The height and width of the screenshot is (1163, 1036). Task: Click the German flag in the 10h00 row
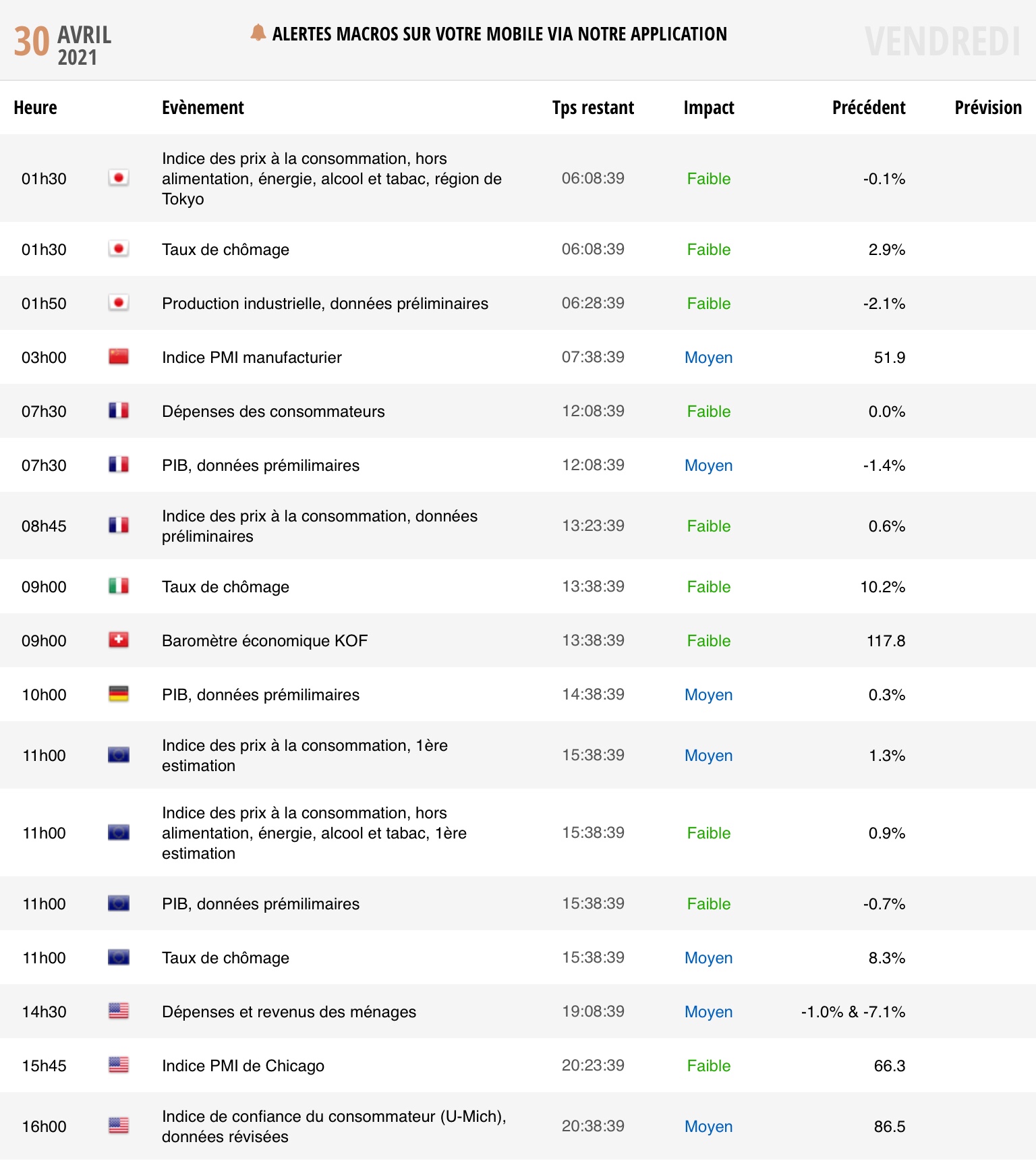pyautogui.click(x=119, y=694)
